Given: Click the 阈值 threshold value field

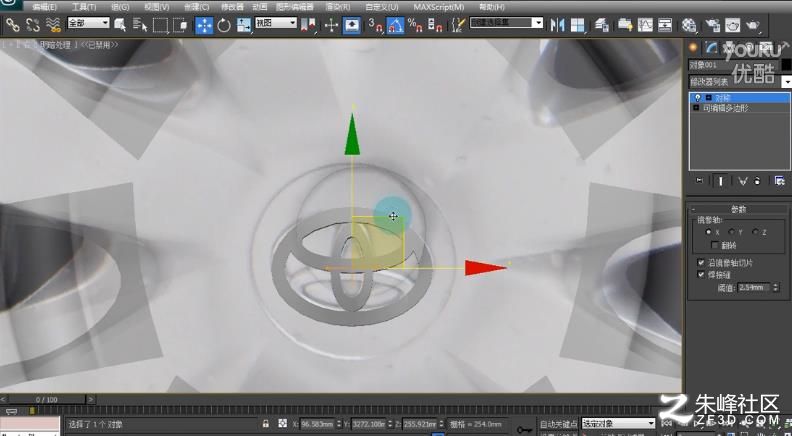Looking at the screenshot, I should point(754,287).
